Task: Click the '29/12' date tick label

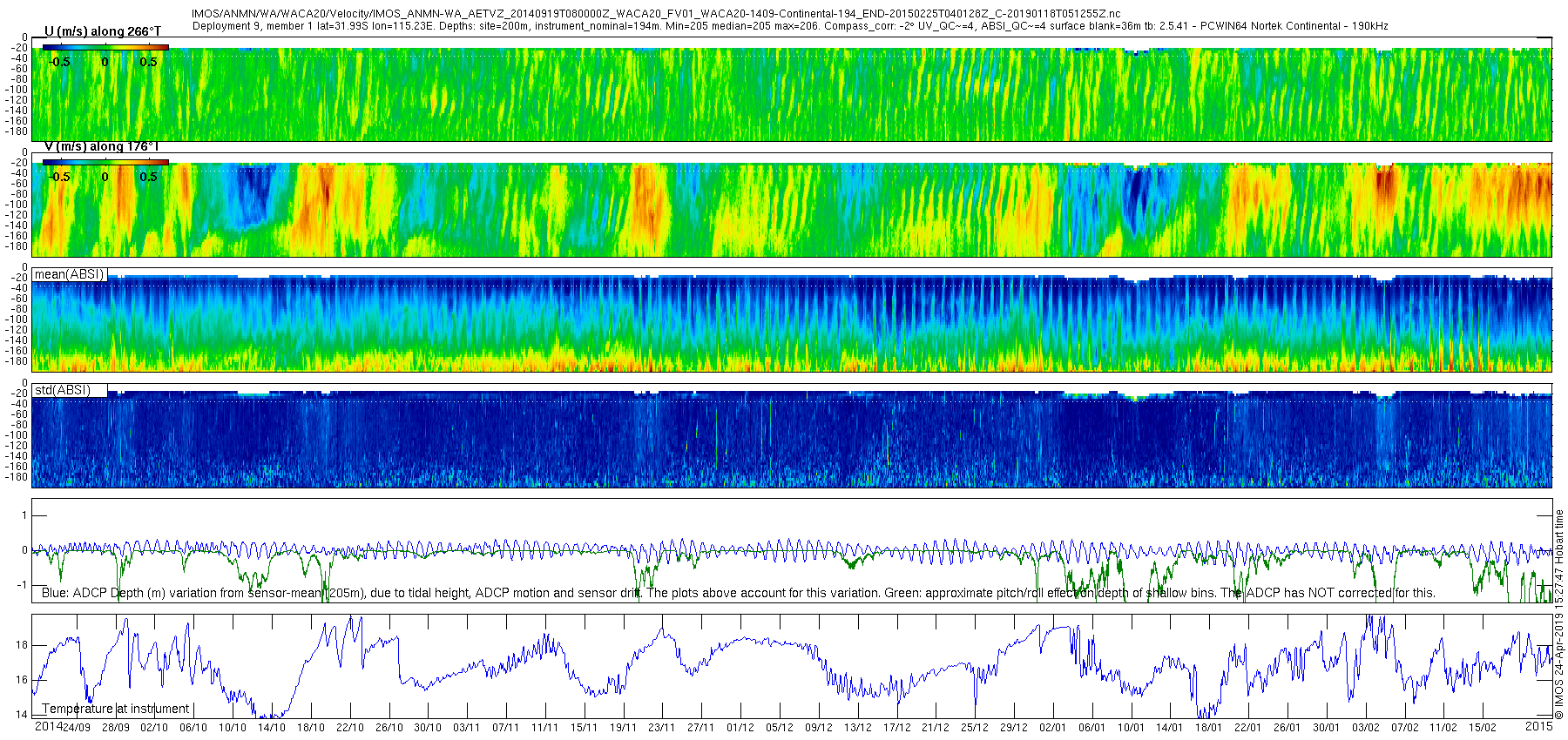Action: coord(1014,727)
